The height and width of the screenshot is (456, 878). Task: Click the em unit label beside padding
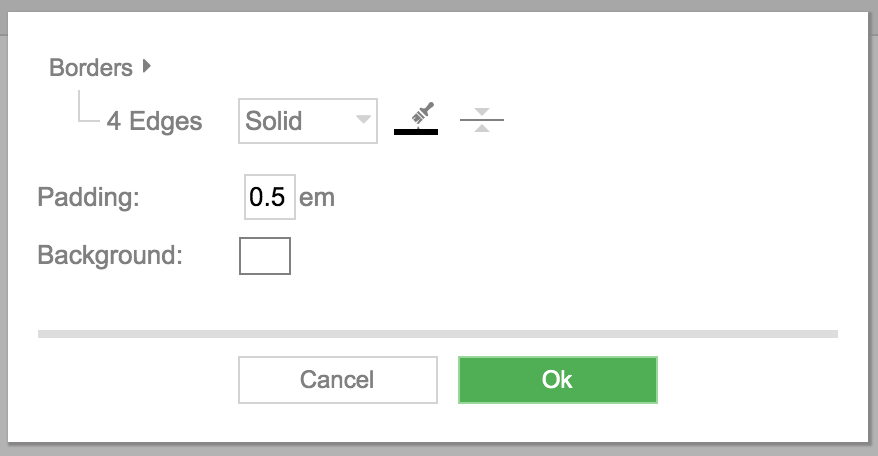pyautogui.click(x=317, y=198)
